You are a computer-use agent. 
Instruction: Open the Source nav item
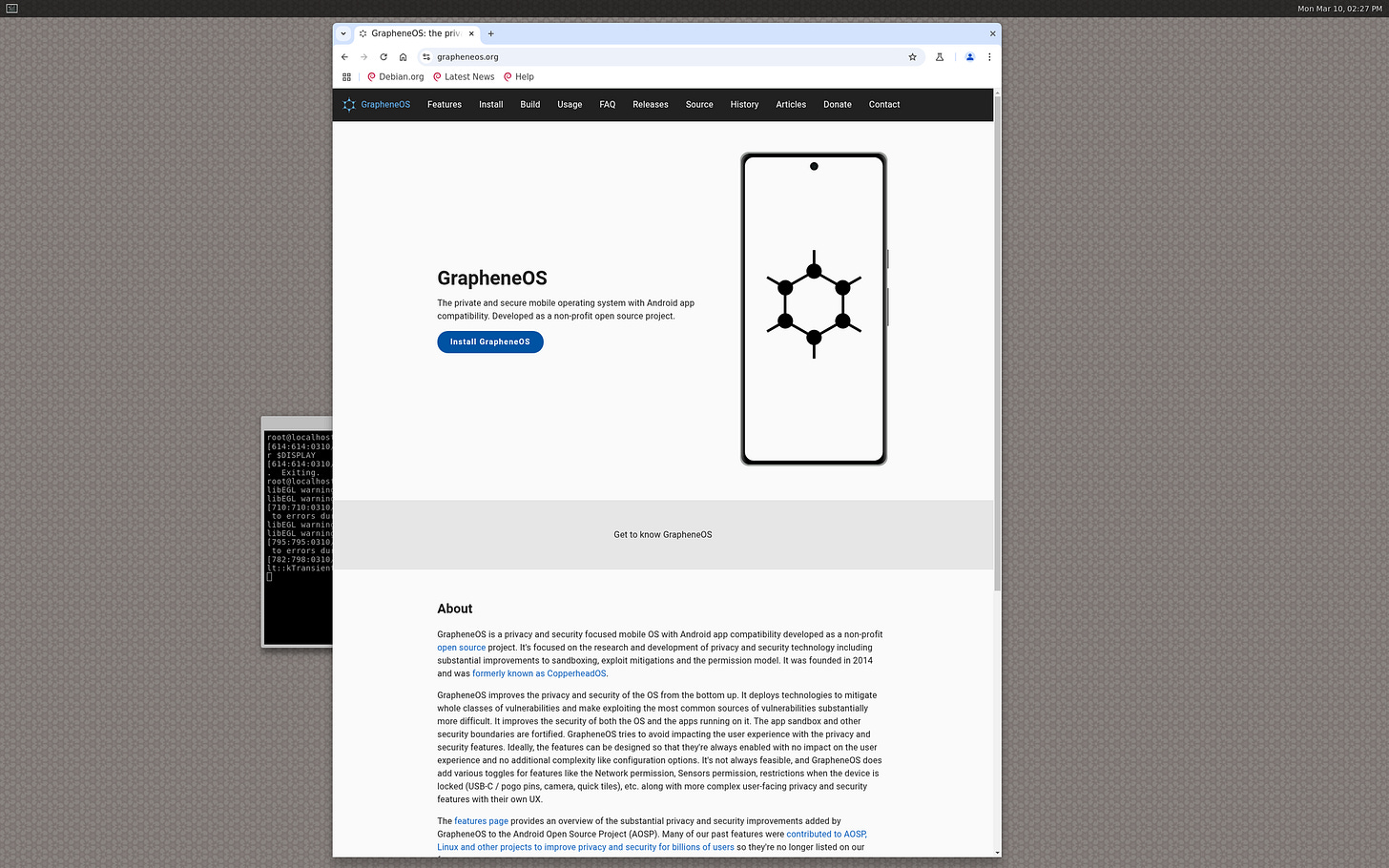point(699,105)
